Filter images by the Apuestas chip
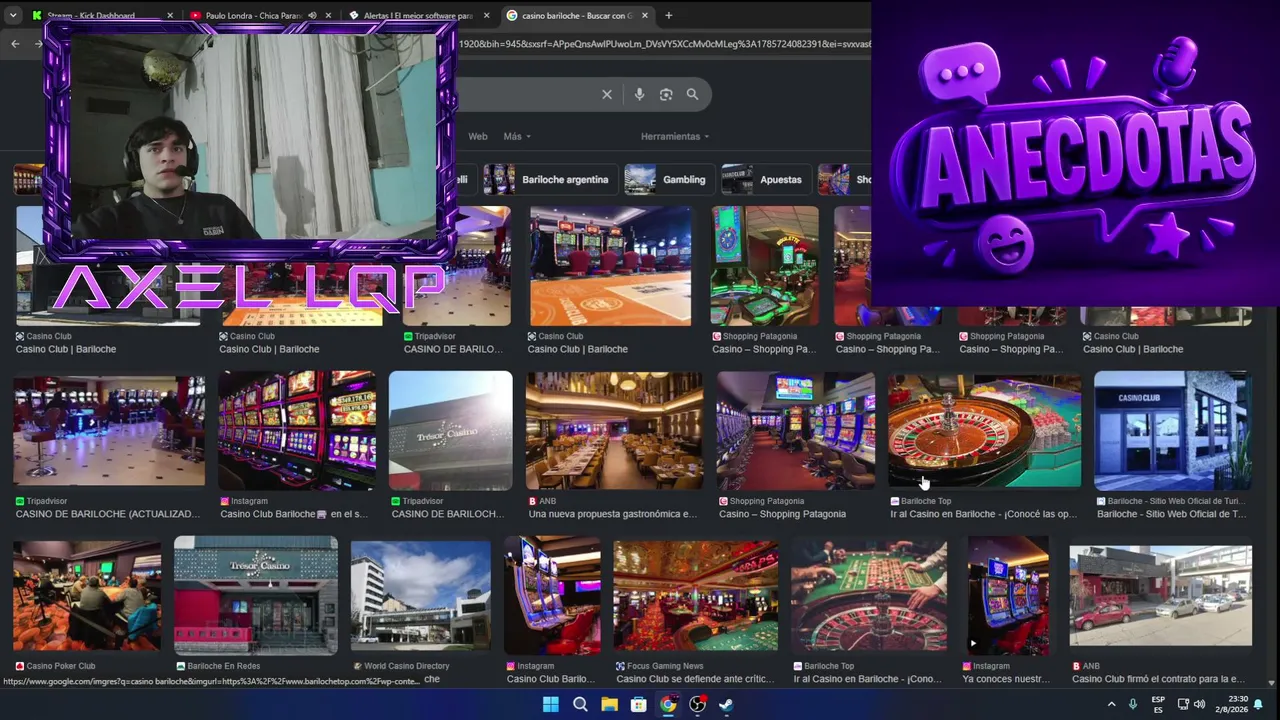This screenshot has width=1280, height=720. point(764,179)
